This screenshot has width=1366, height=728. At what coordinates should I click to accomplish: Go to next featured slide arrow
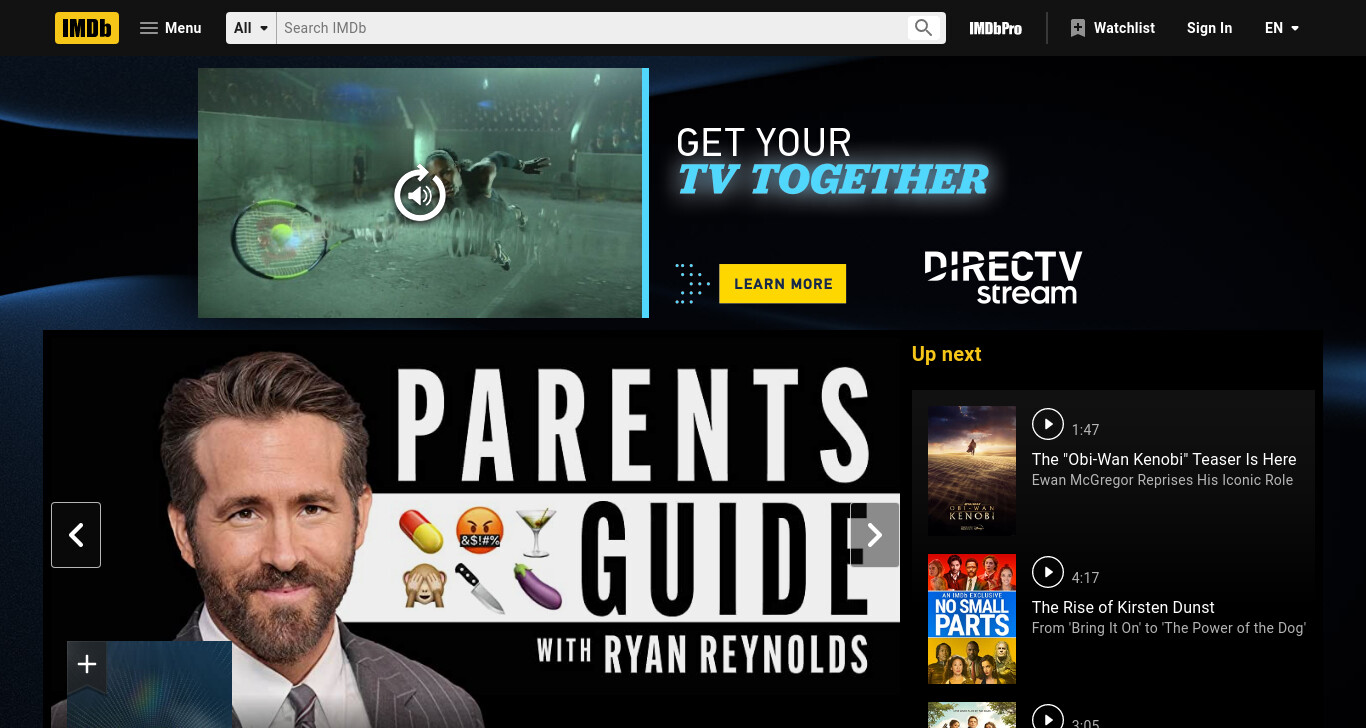point(874,535)
